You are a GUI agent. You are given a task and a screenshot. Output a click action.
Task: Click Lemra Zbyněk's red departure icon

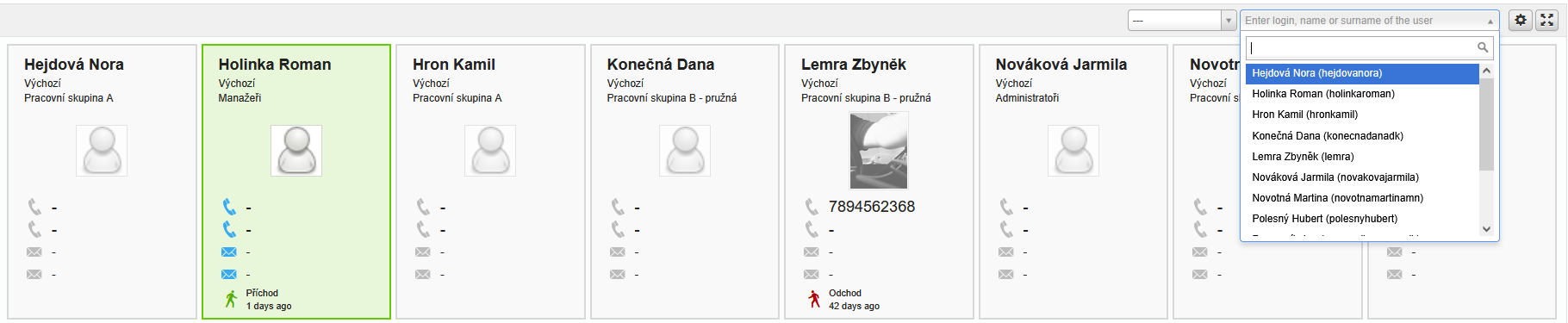[x=814, y=299]
